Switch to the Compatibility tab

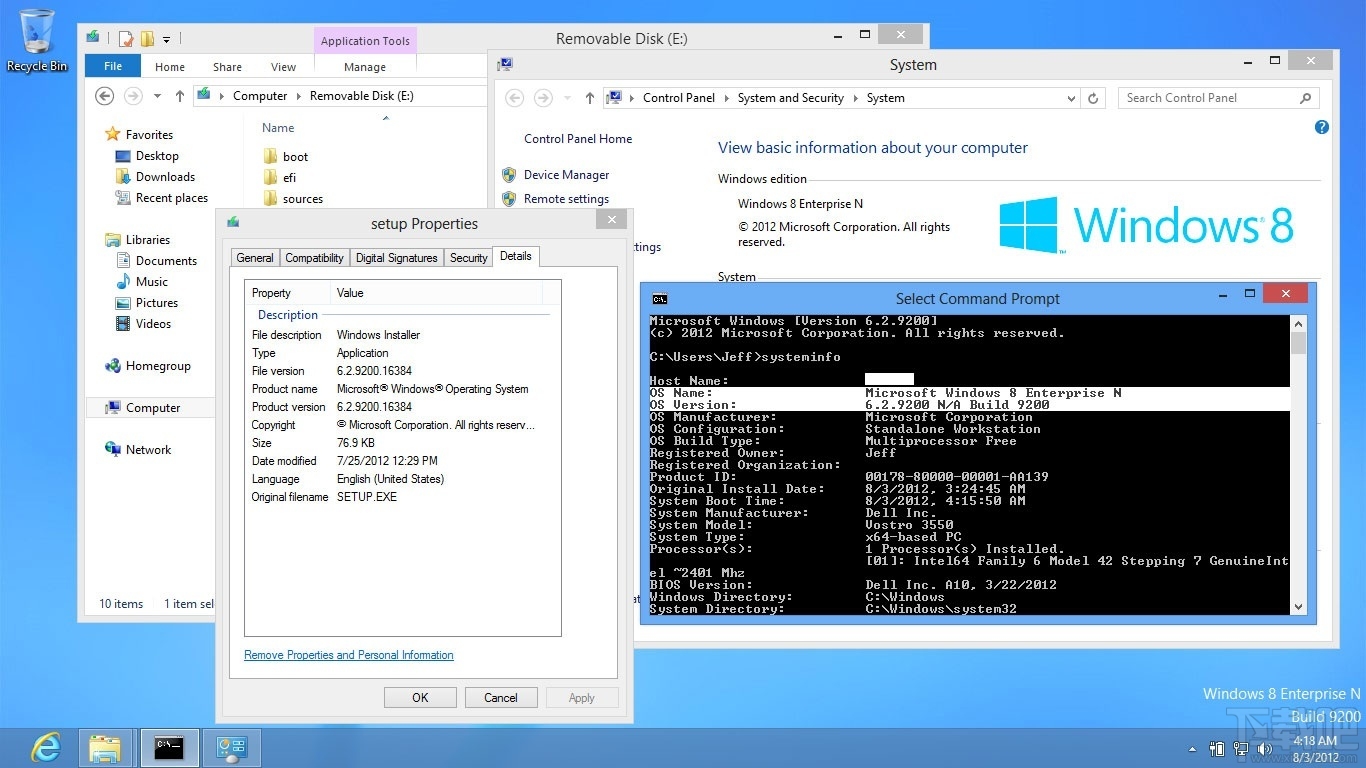click(x=314, y=257)
